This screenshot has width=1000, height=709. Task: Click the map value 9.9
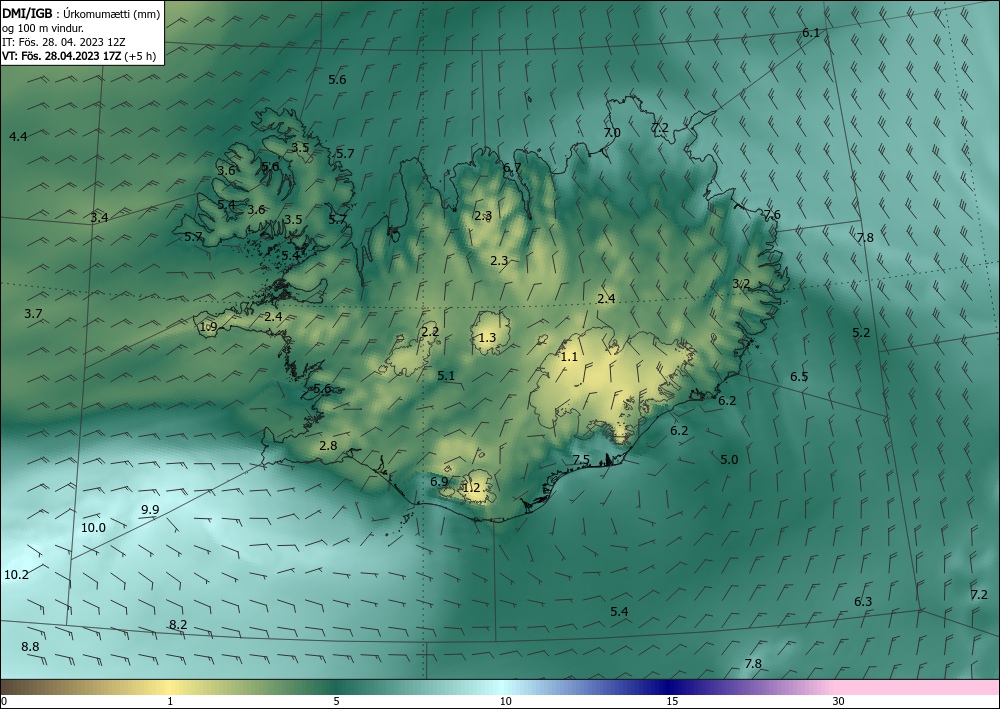pyautogui.click(x=151, y=509)
